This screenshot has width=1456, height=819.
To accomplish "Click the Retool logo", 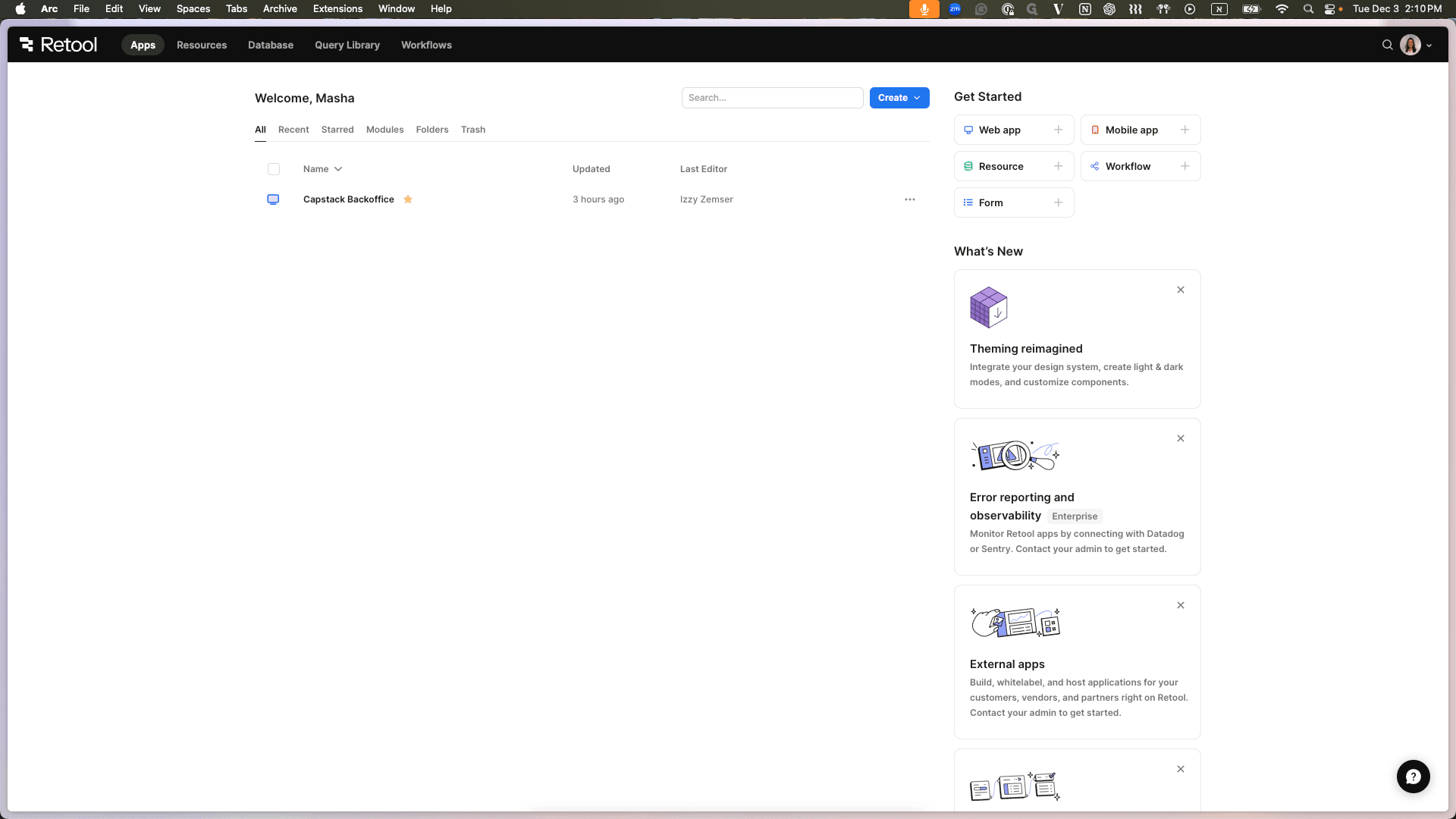I will (58, 45).
